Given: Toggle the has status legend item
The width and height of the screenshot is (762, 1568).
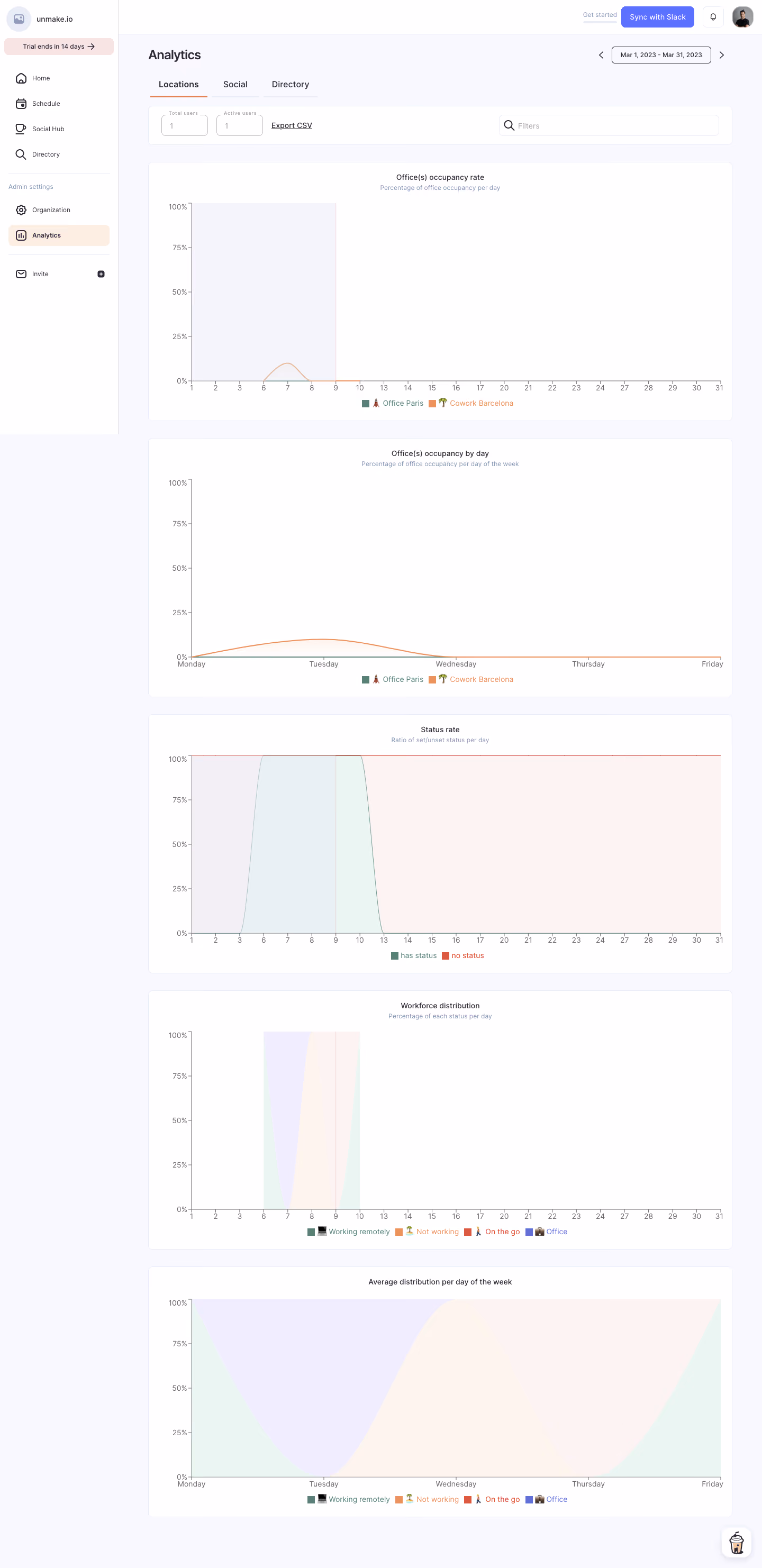Looking at the screenshot, I should pos(414,955).
